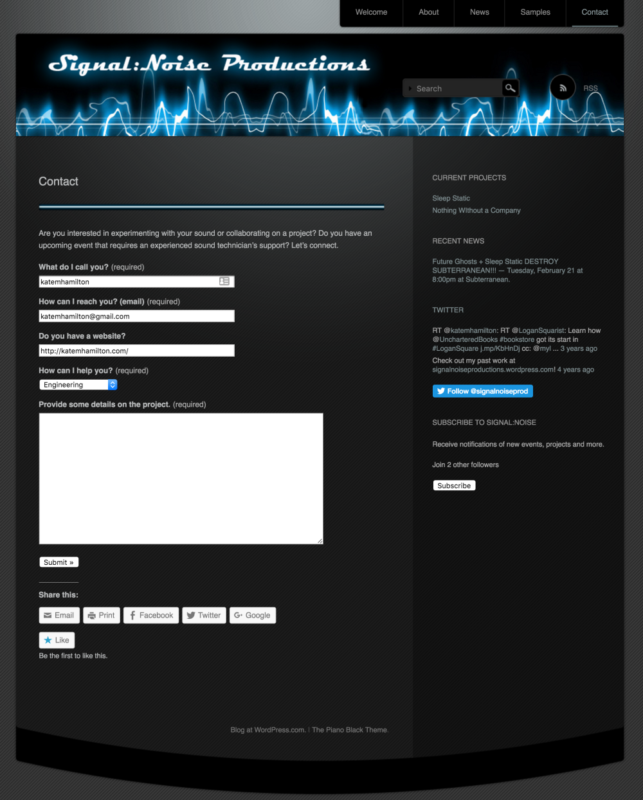Click the Search text box
This screenshot has height=800, width=643.
455,88
